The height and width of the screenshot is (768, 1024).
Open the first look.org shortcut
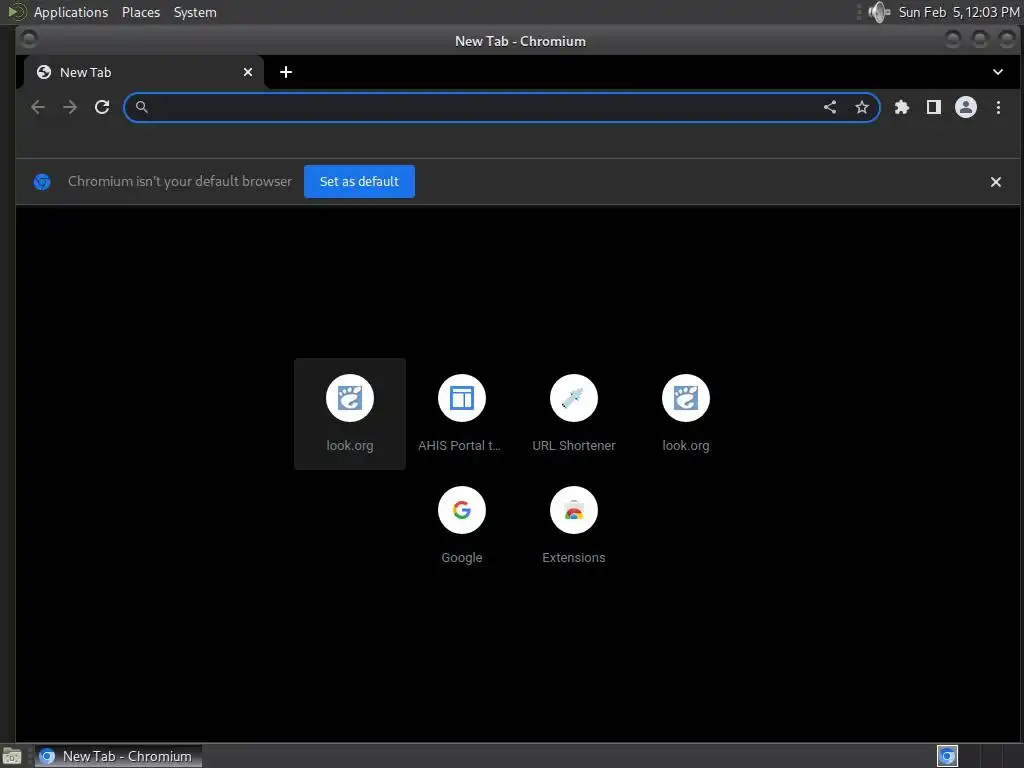(x=350, y=413)
